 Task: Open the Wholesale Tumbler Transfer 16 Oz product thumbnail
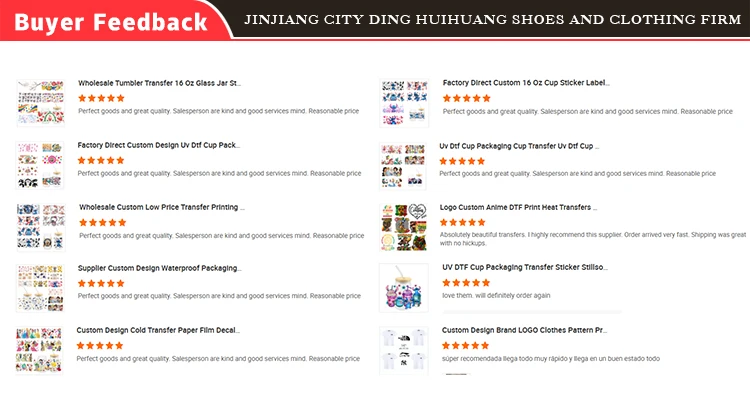(41, 103)
